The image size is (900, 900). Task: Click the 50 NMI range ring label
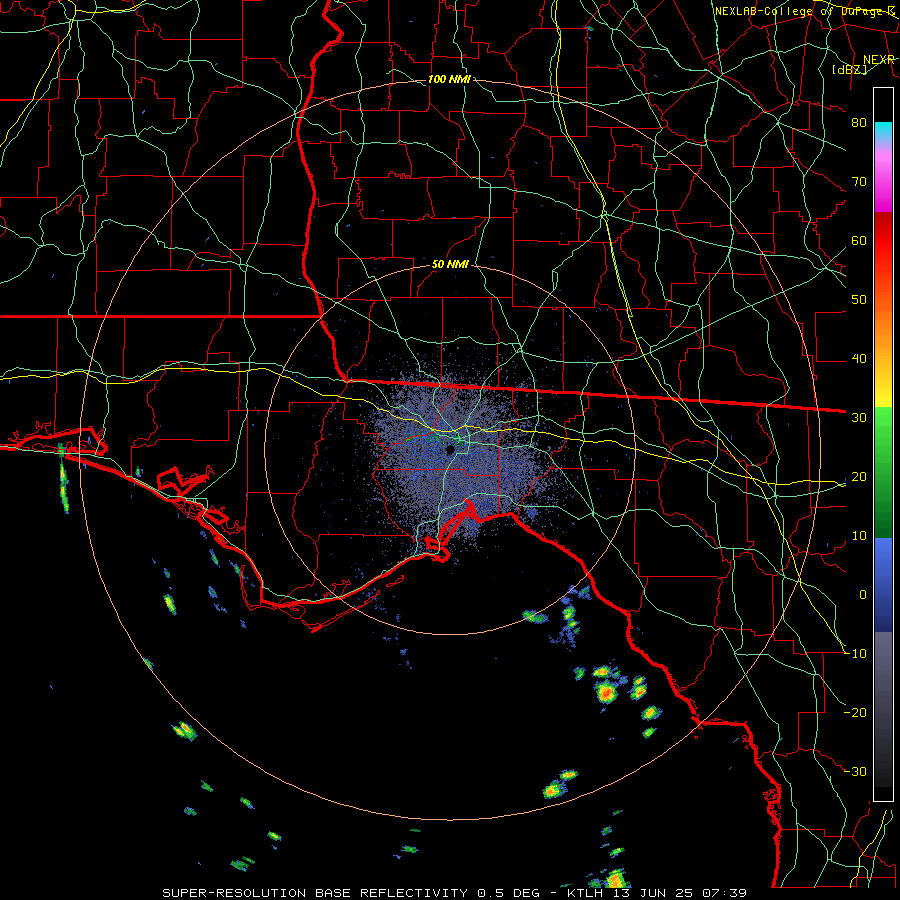[450, 265]
